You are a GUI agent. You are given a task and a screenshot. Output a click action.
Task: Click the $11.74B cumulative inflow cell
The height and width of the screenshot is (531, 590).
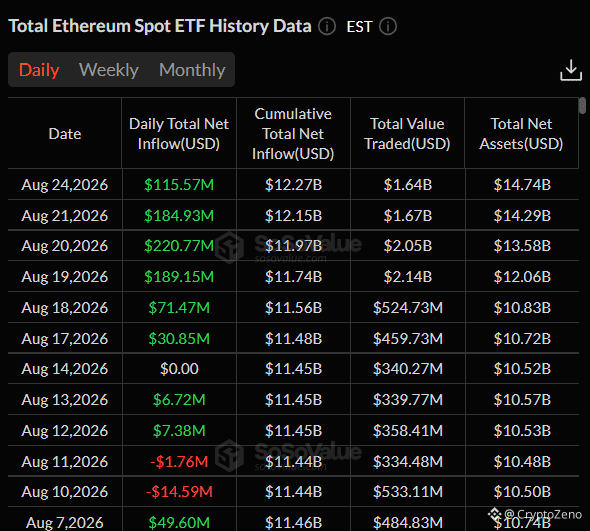[293, 277]
